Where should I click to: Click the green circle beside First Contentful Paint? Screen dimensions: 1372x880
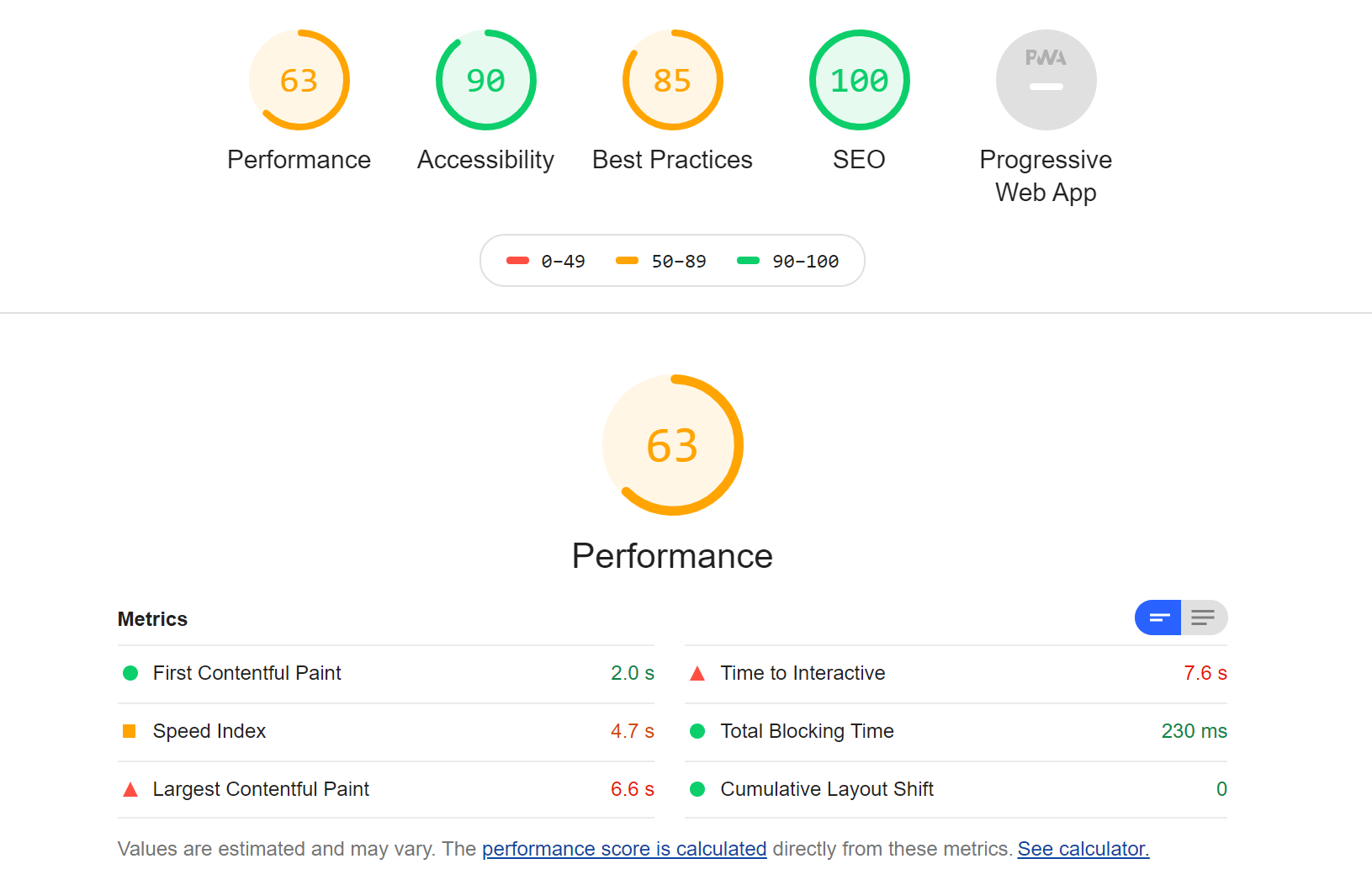(130, 673)
